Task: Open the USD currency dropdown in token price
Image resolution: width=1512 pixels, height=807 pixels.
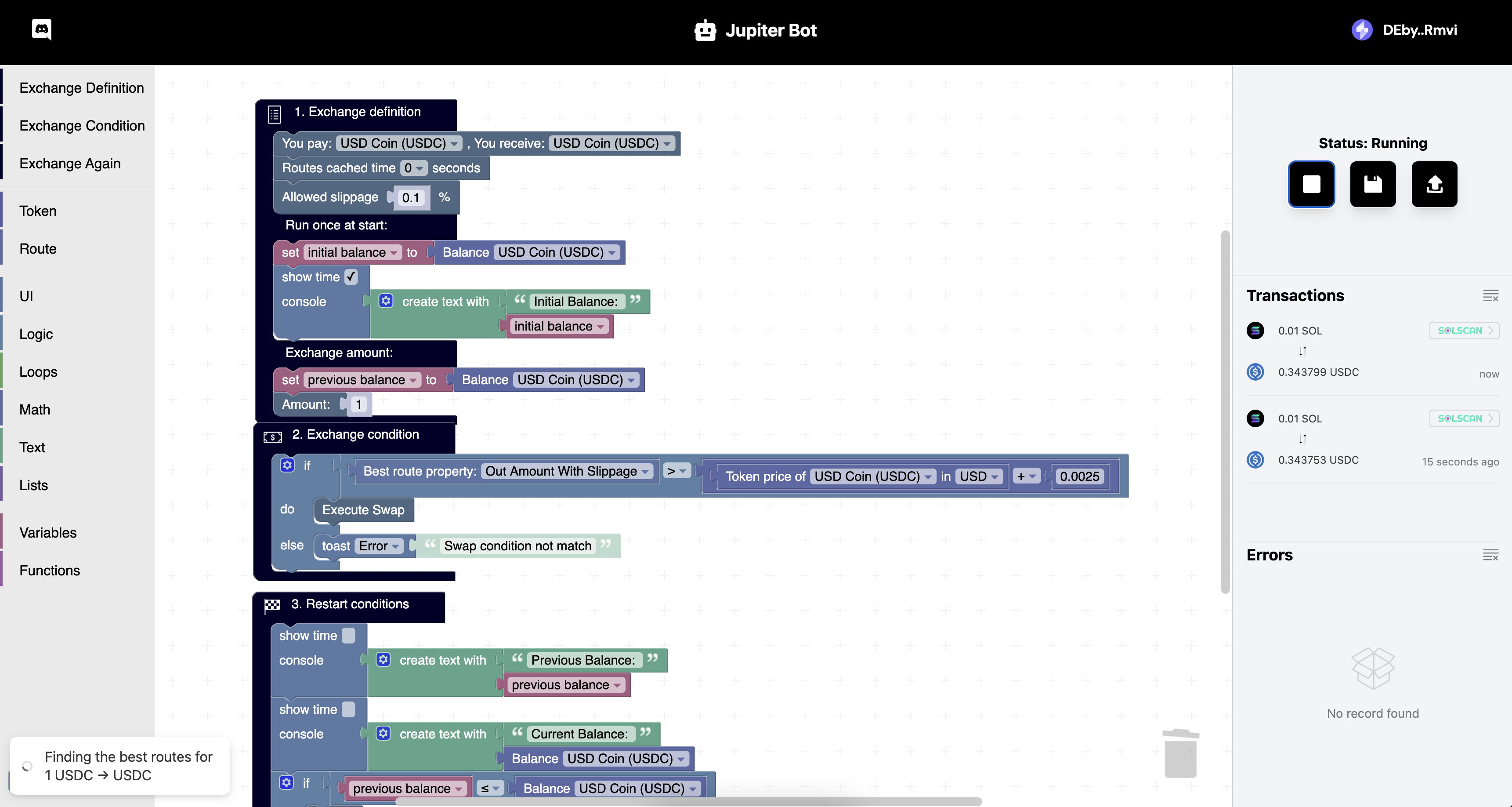Action: click(x=978, y=476)
